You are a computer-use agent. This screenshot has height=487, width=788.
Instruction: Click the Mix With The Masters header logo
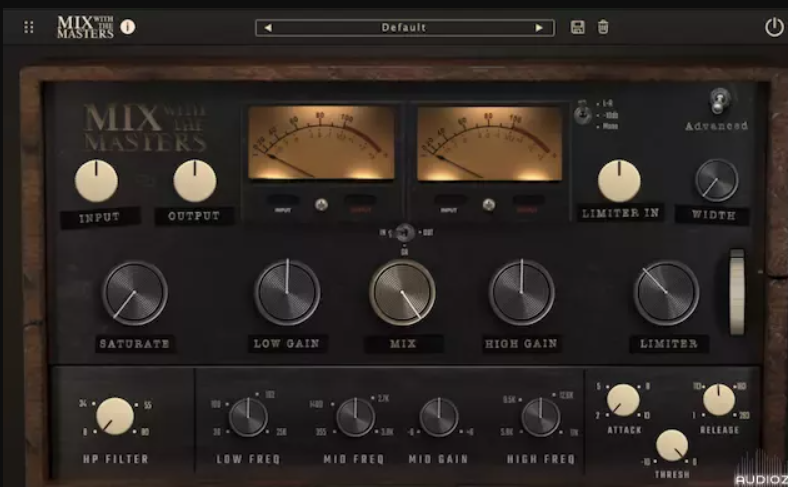tap(85, 27)
